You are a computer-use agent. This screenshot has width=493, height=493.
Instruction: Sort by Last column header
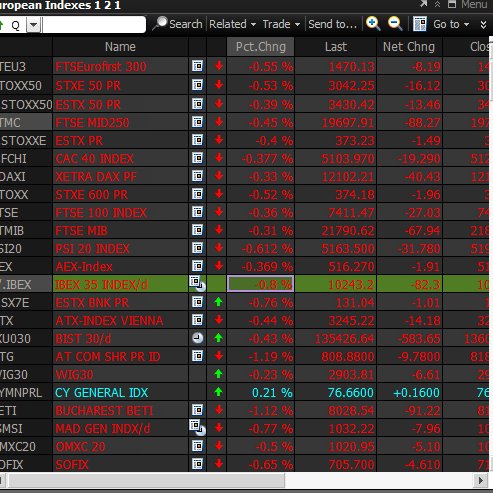tap(336, 47)
